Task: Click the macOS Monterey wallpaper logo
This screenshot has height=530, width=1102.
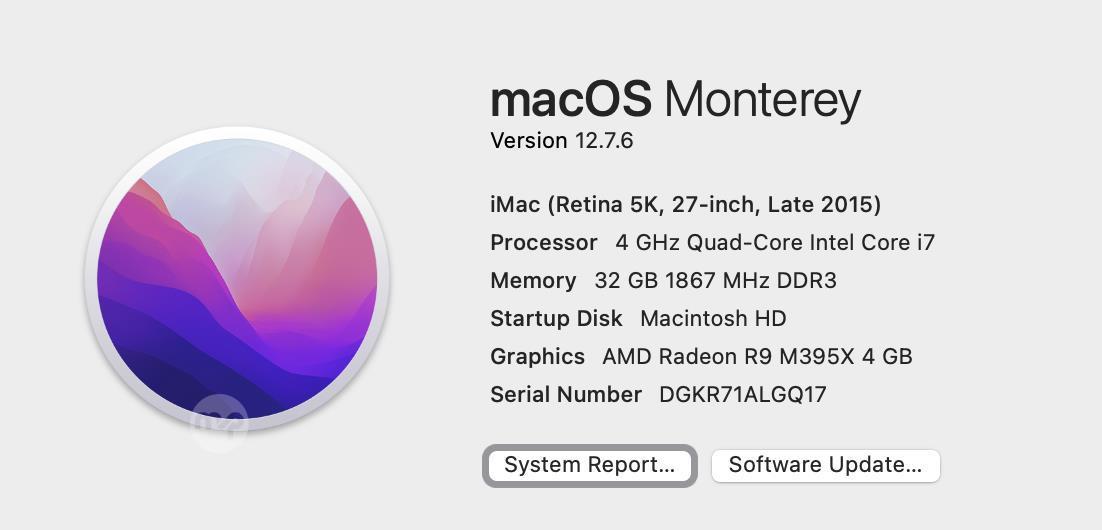Action: click(237, 277)
